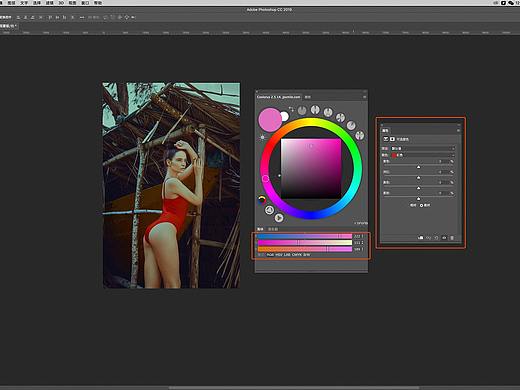Image resolution: width=520 pixels, height=390 pixels.
Task: Select the 属性 Properties panel tab
Action: (x=385, y=130)
